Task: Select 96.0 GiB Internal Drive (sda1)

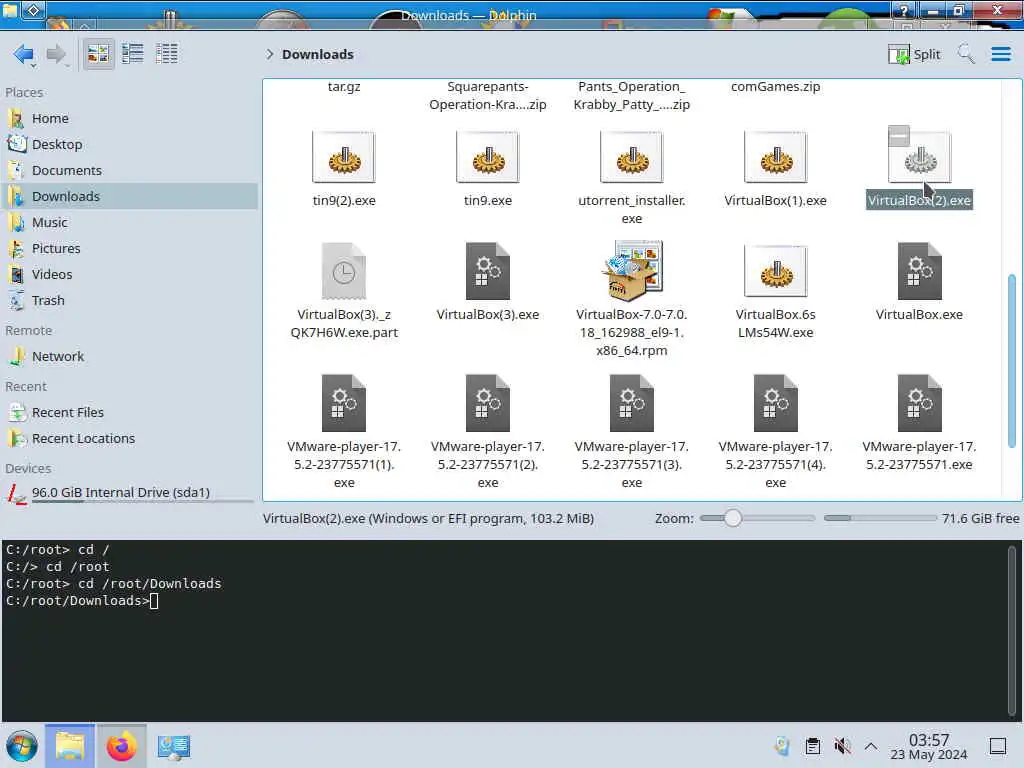Action: point(129,493)
